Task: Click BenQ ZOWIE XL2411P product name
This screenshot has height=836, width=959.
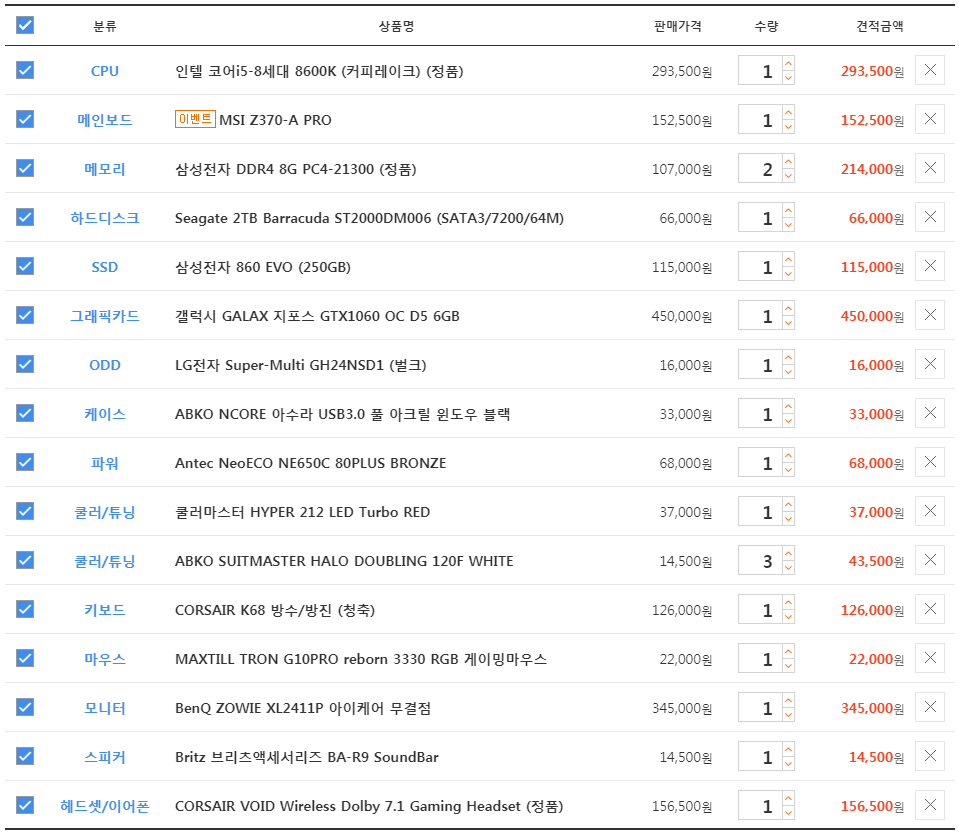Action: (303, 708)
